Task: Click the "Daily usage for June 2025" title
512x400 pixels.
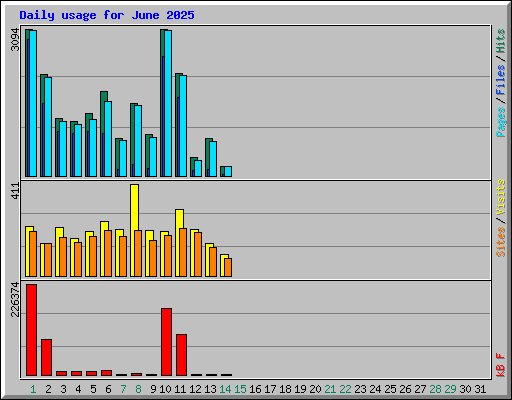Action: coord(107,15)
